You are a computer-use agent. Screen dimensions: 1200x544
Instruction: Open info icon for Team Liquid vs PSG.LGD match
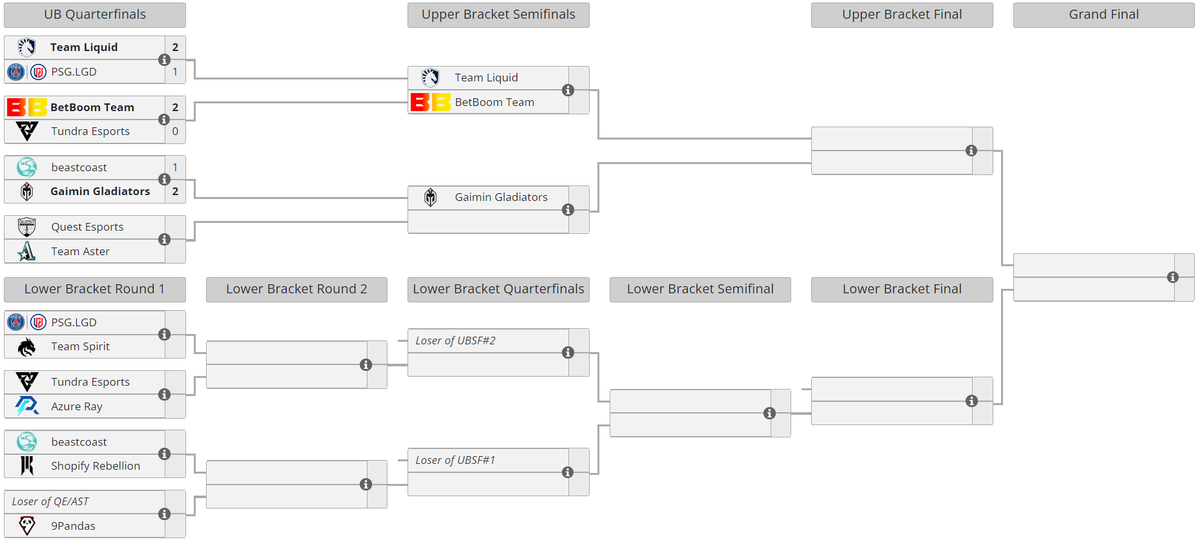point(164,60)
